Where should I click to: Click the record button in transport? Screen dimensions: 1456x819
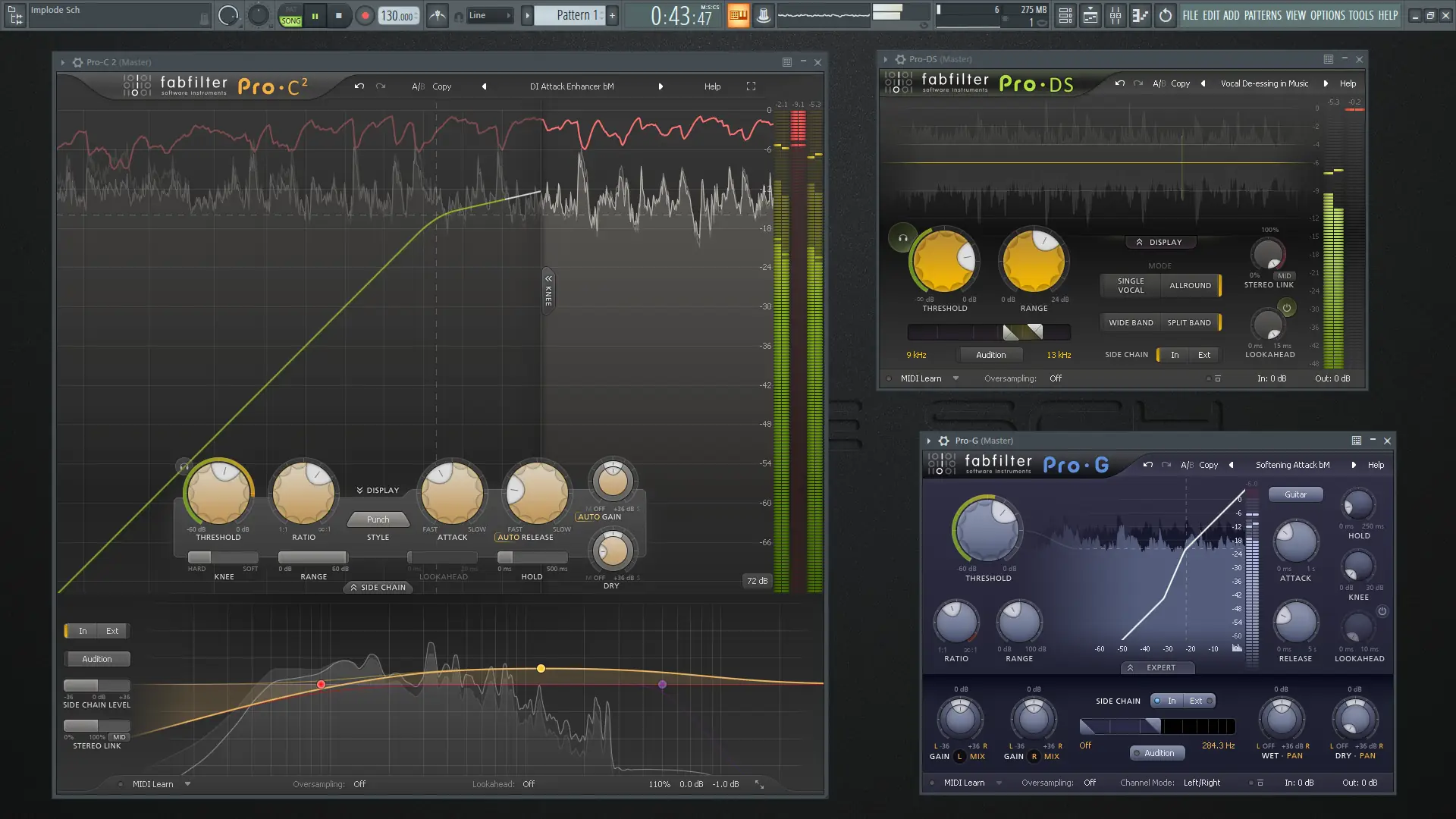pyautogui.click(x=365, y=15)
